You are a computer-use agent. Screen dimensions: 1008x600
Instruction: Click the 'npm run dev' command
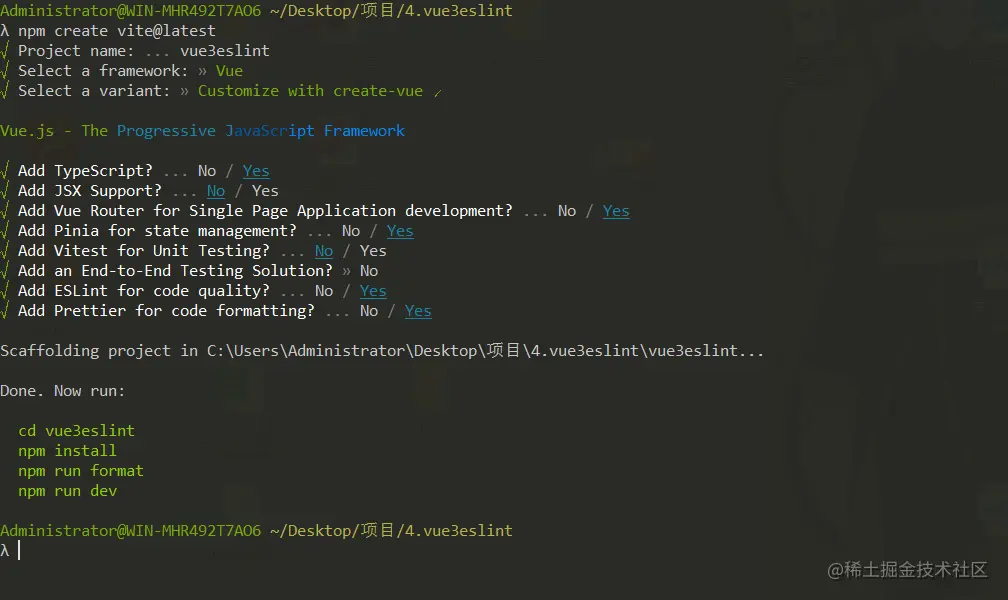[x=68, y=491]
